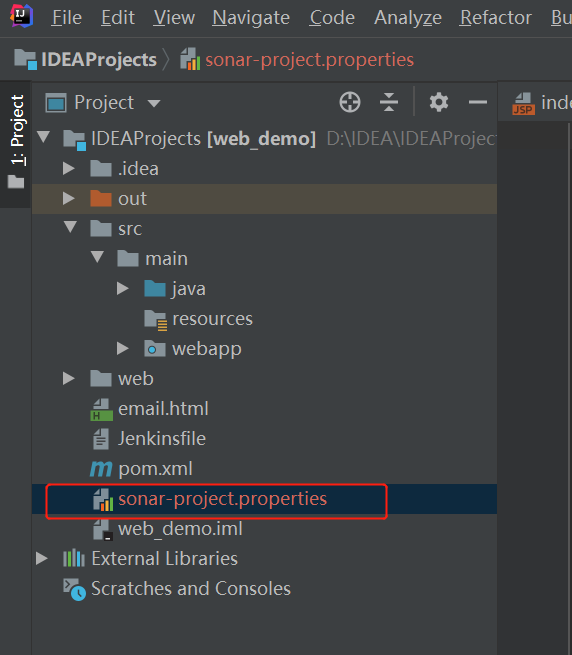Hide the Project panel with minus icon
The height and width of the screenshot is (655, 572).
[x=478, y=102]
